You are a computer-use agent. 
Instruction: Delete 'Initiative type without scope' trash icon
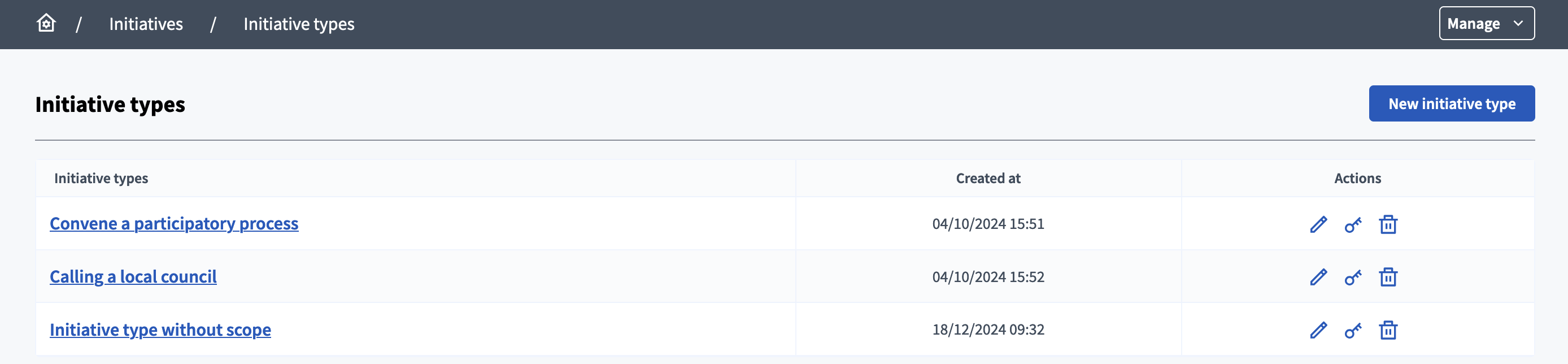click(x=1388, y=330)
